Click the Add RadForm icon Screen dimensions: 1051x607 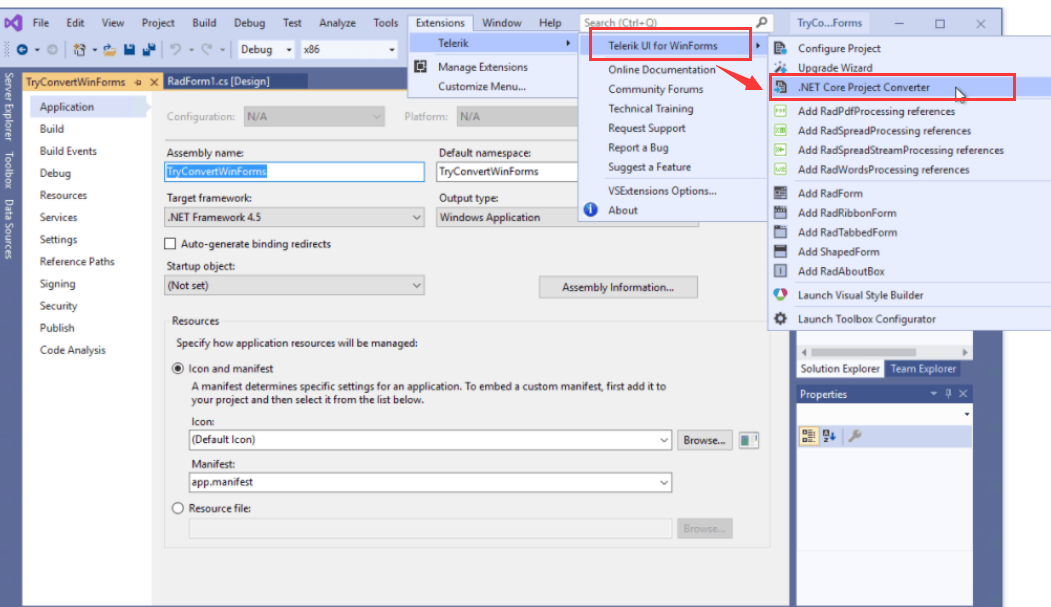tap(780, 193)
